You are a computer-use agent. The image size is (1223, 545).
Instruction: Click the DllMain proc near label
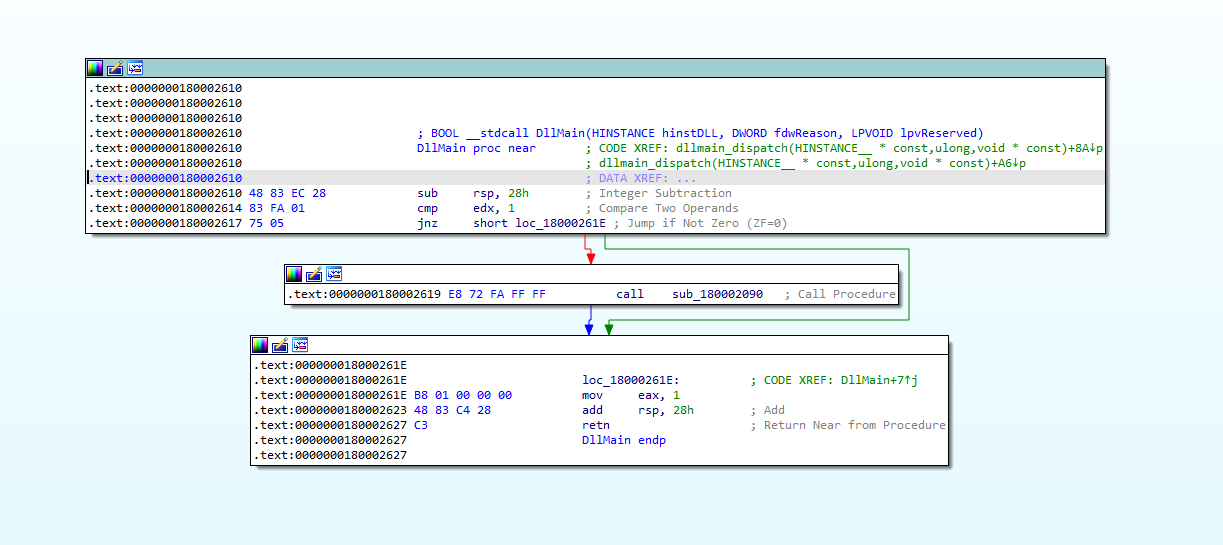point(474,148)
